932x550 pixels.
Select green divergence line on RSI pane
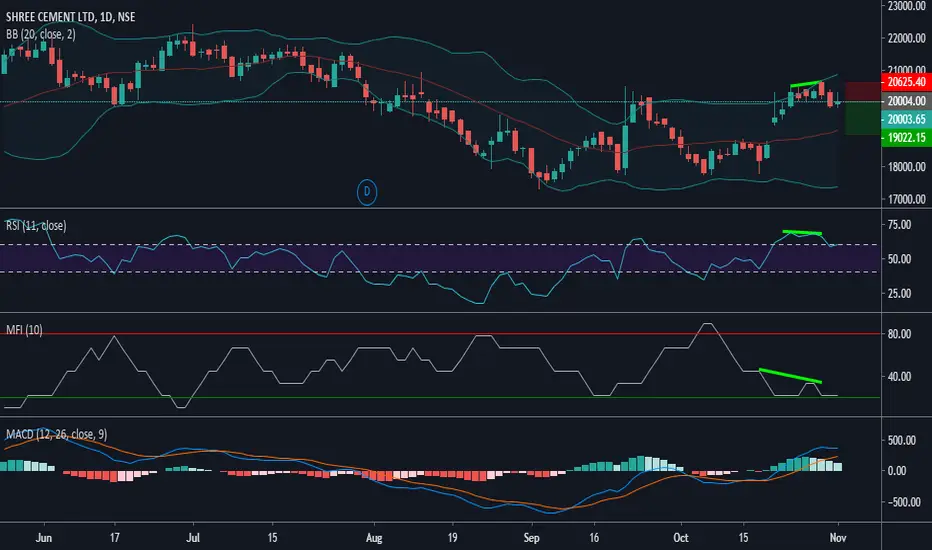[x=802, y=232]
